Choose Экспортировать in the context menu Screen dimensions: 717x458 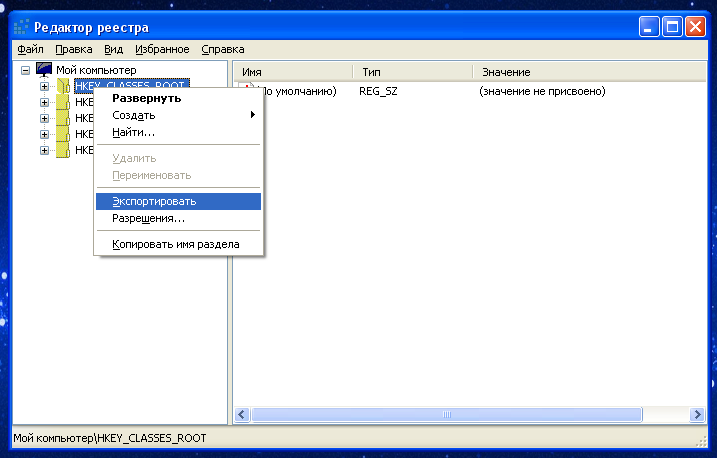point(178,201)
